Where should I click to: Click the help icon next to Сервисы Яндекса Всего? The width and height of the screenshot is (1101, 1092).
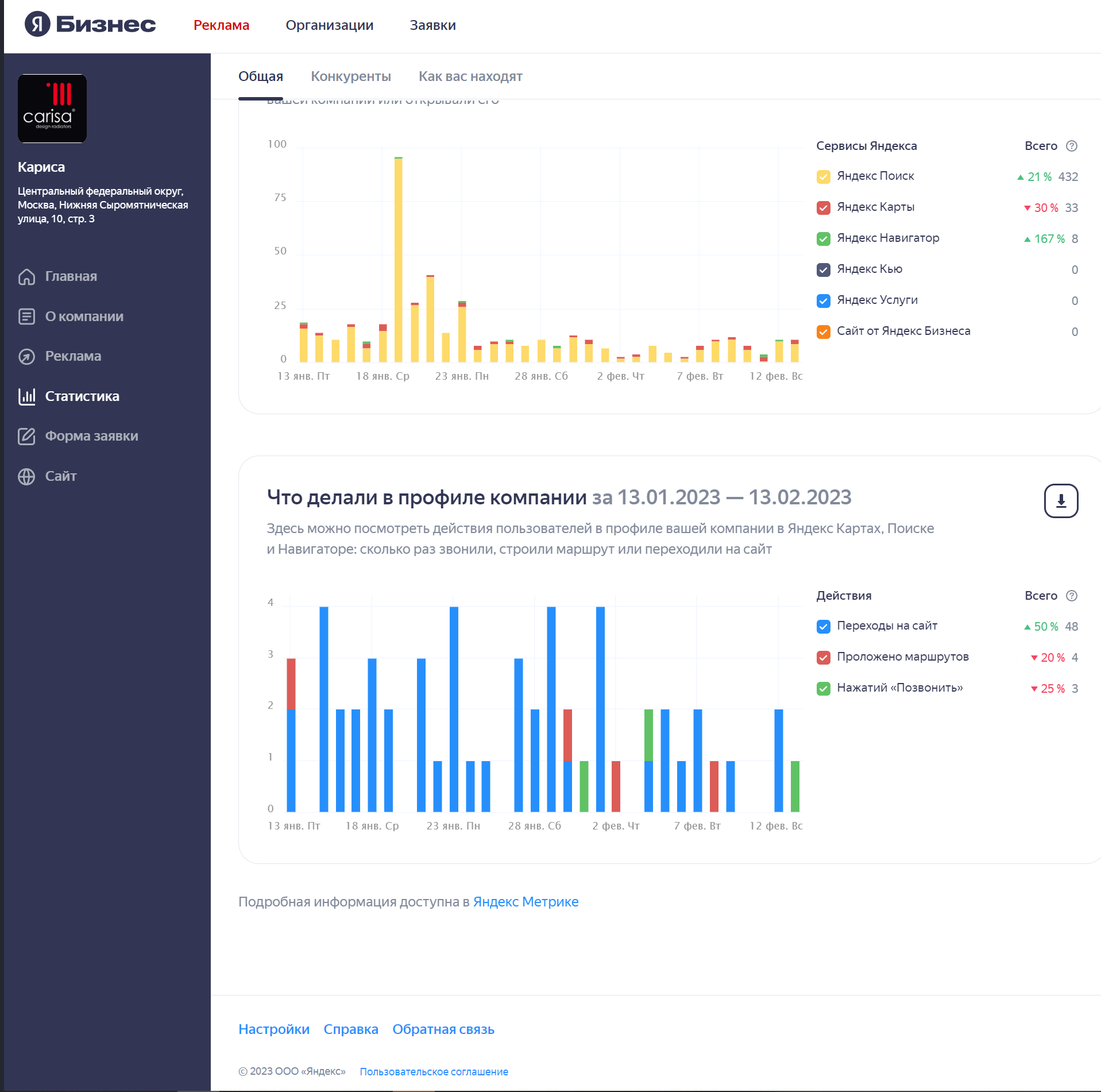(x=1071, y=146)
